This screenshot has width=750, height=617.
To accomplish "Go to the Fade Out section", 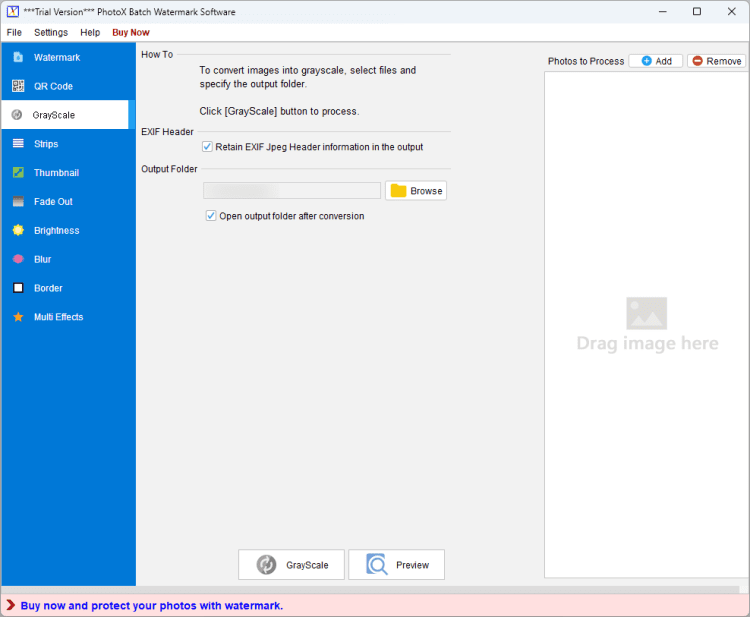I will pos(68,201).
